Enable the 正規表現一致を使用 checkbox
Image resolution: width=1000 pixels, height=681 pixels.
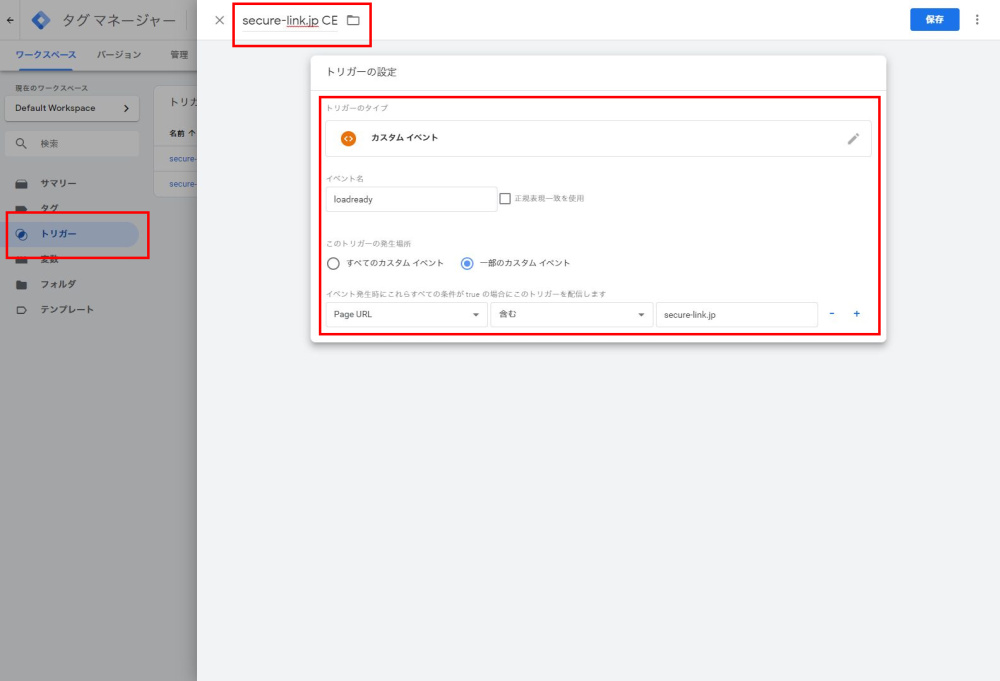click(x=505, y=198)
